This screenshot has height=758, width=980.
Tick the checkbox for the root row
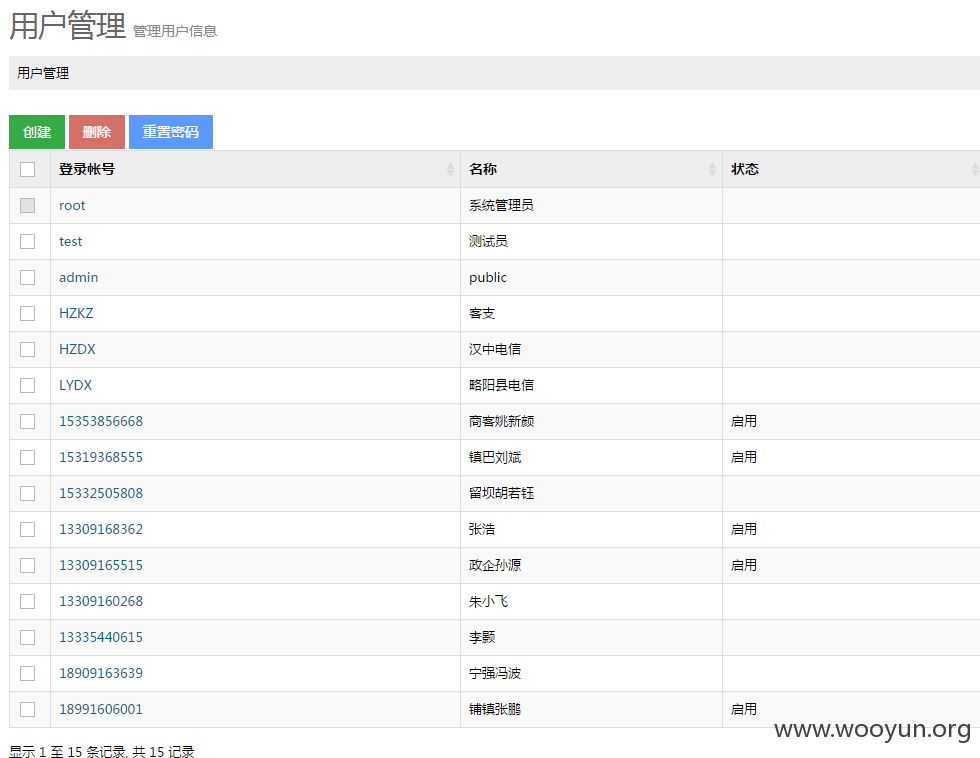pos(28,206)
